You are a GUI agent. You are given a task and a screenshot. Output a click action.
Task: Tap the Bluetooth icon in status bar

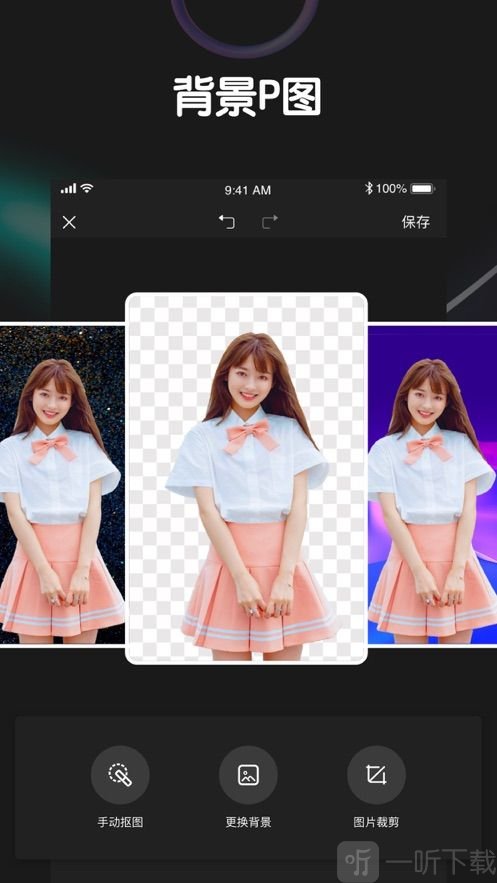tap(369, 188)
